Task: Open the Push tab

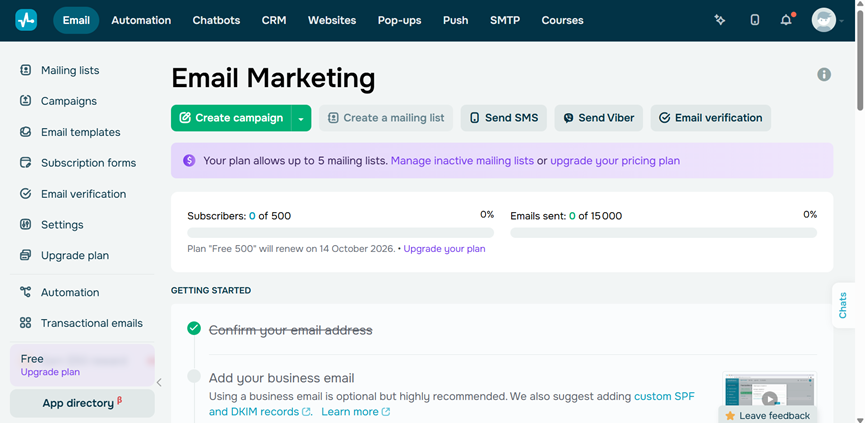Action: (x=456, y=20)
